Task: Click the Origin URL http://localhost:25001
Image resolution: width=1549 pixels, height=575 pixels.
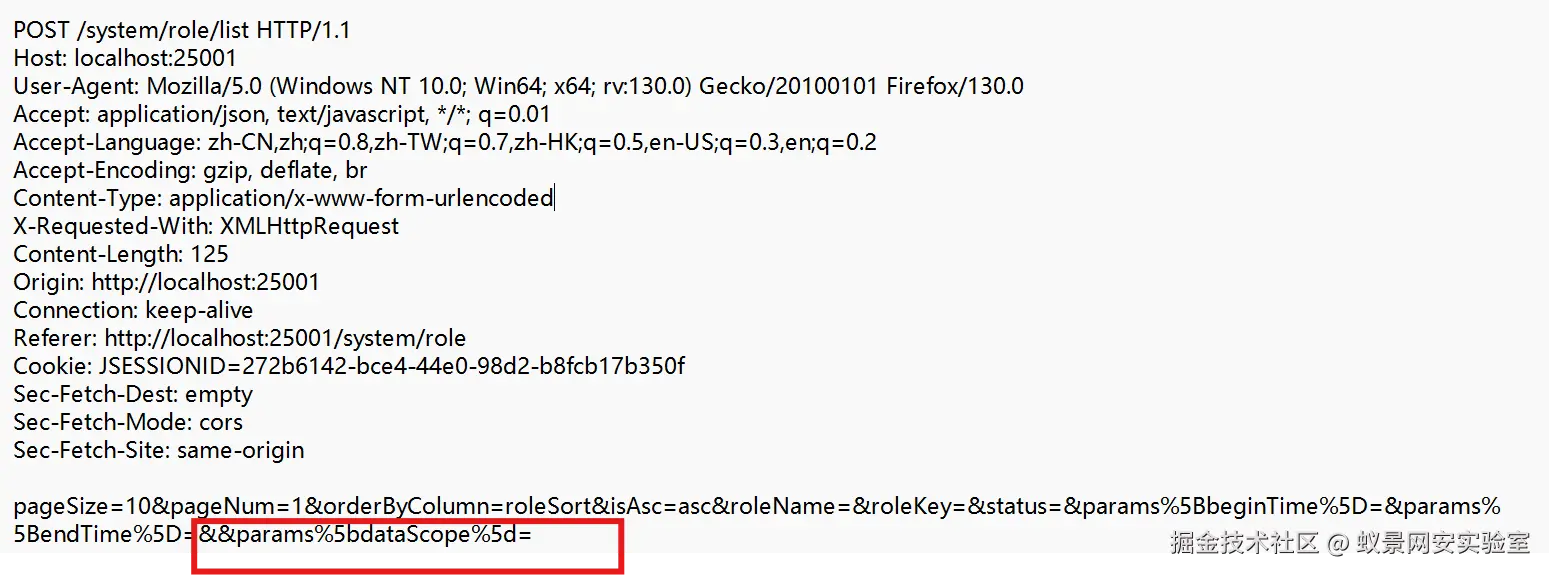Action: [205, 282]
